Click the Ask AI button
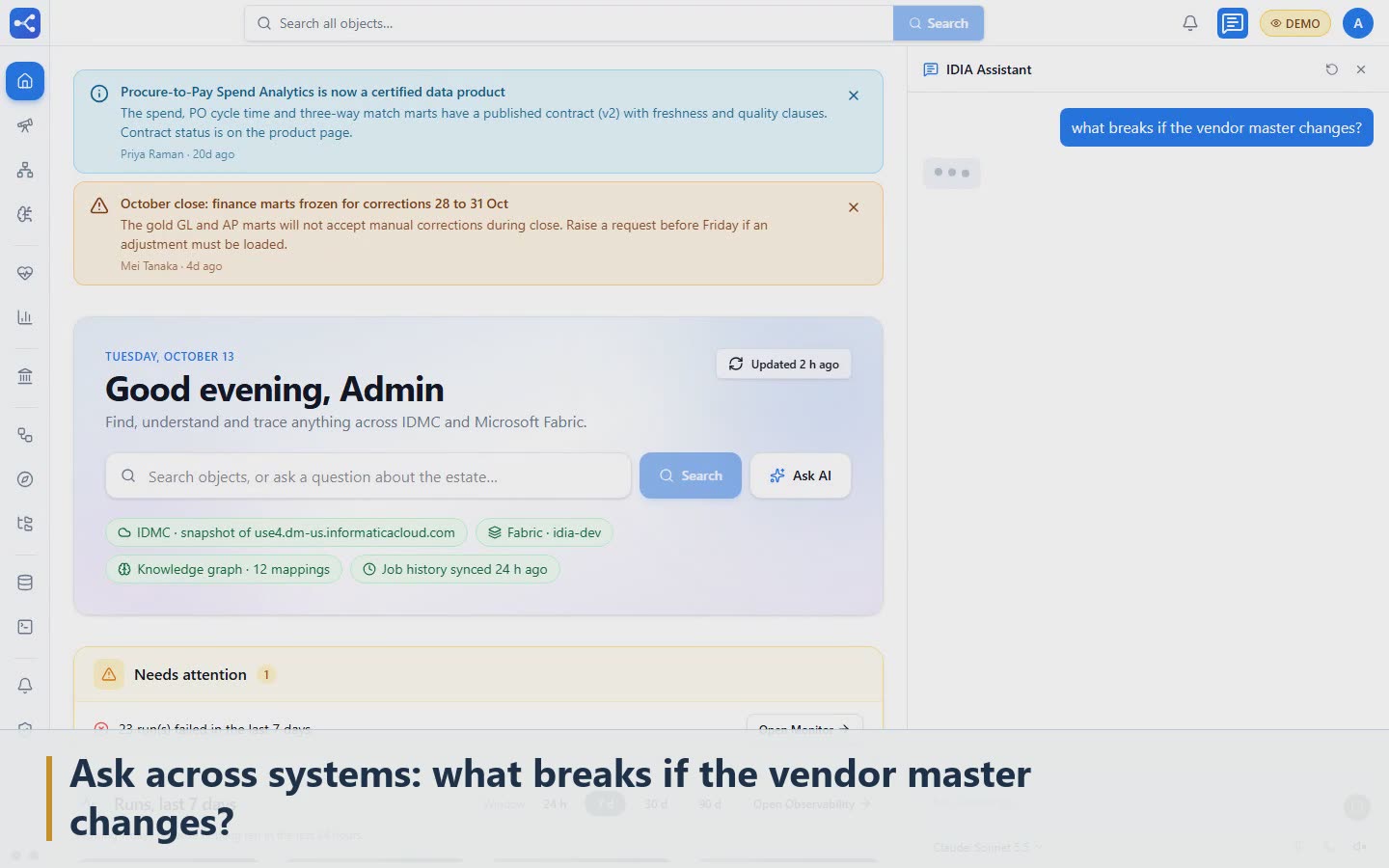Screen dimensions: 1389x868 801,475
